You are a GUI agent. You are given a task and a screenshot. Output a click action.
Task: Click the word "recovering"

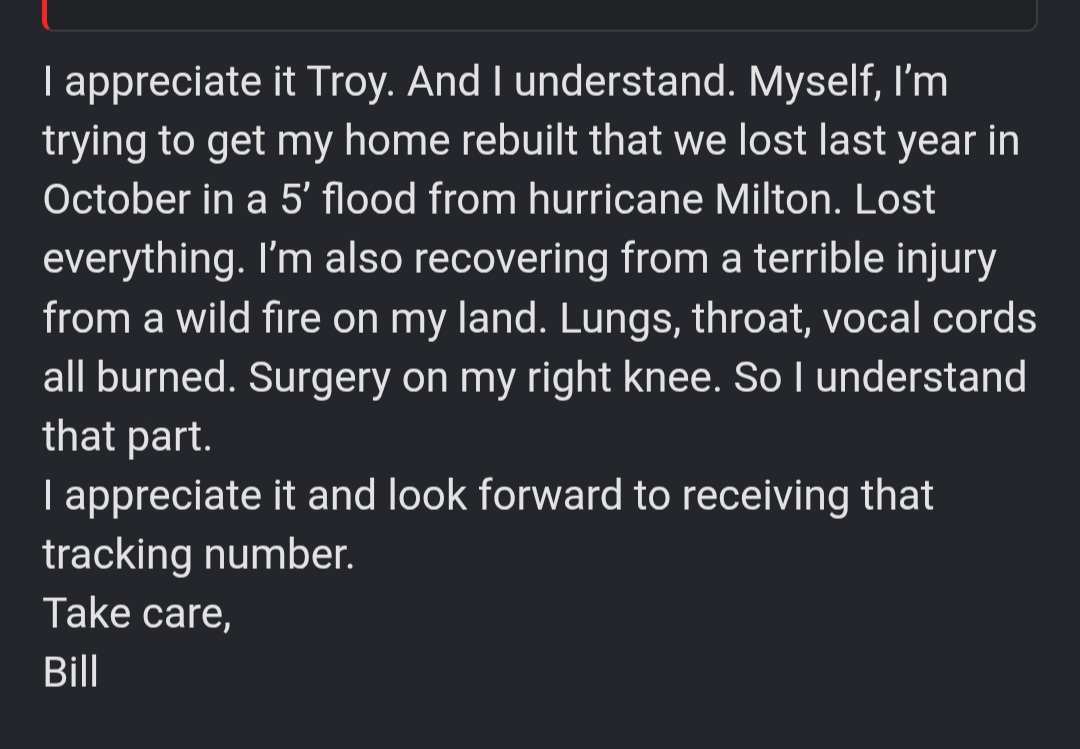point(511,260)
